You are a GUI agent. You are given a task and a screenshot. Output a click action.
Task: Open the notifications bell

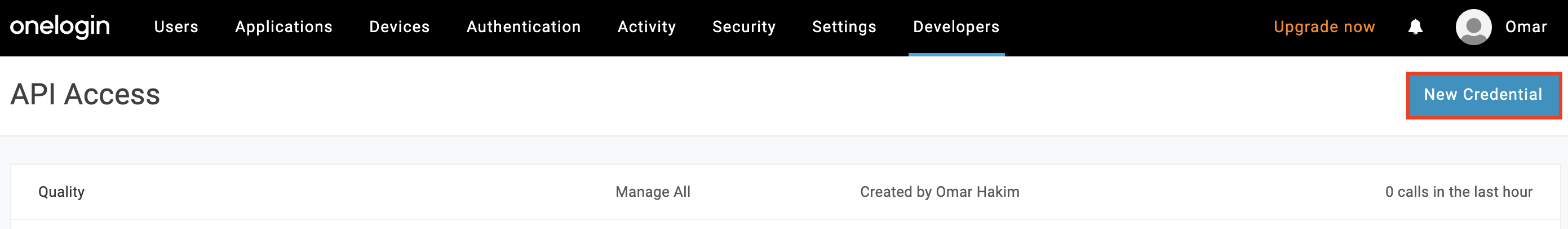(1415, 27)
